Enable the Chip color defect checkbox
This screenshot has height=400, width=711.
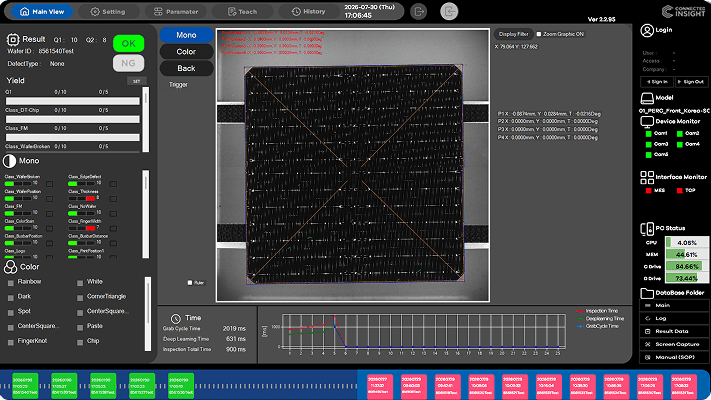pos(80,342)
